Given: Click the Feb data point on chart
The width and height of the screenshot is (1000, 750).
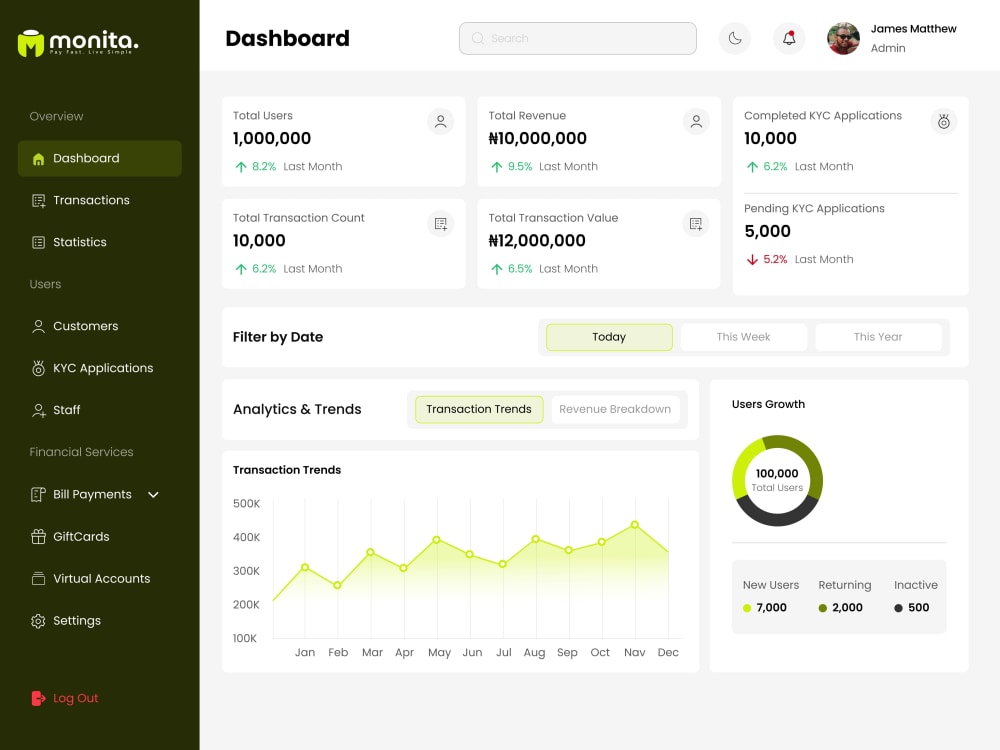Looking at the screenshot, I should coord(337,585).
